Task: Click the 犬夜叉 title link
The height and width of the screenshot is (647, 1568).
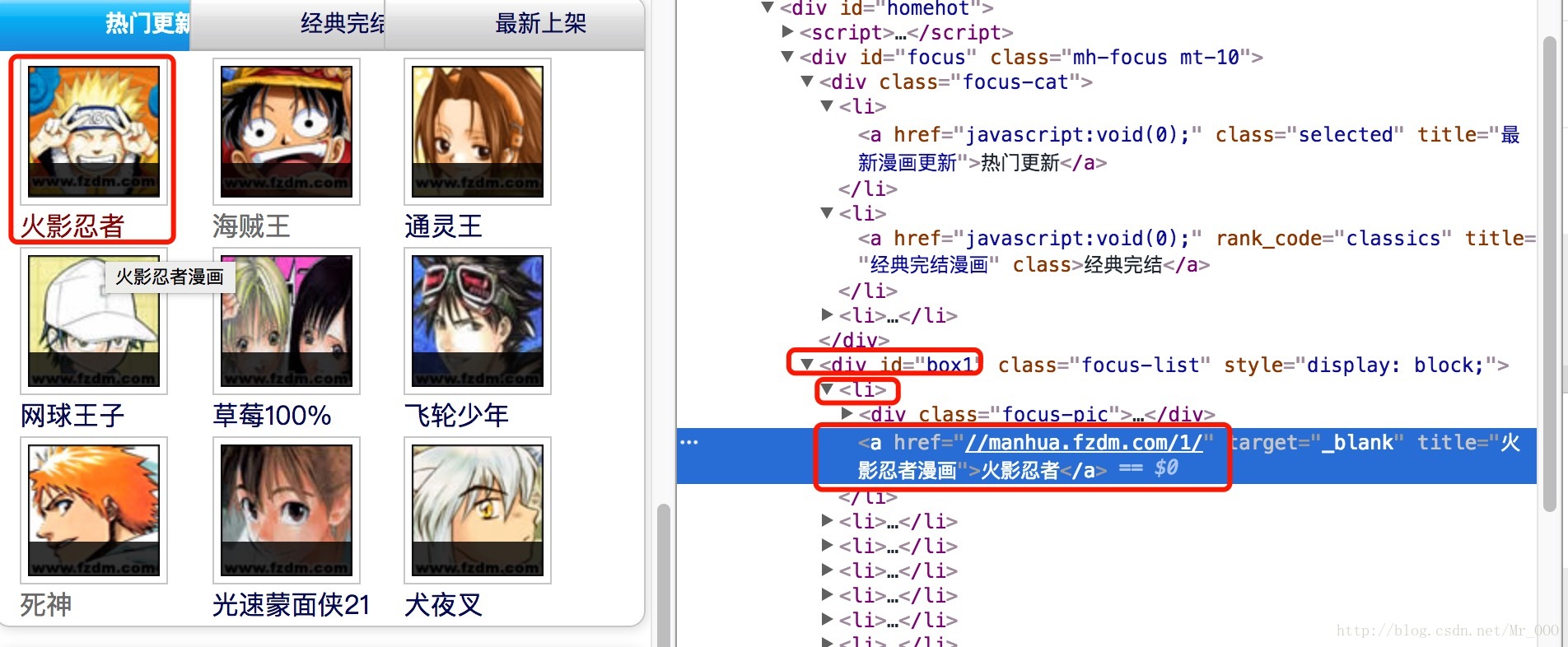Action: point(443,604)
